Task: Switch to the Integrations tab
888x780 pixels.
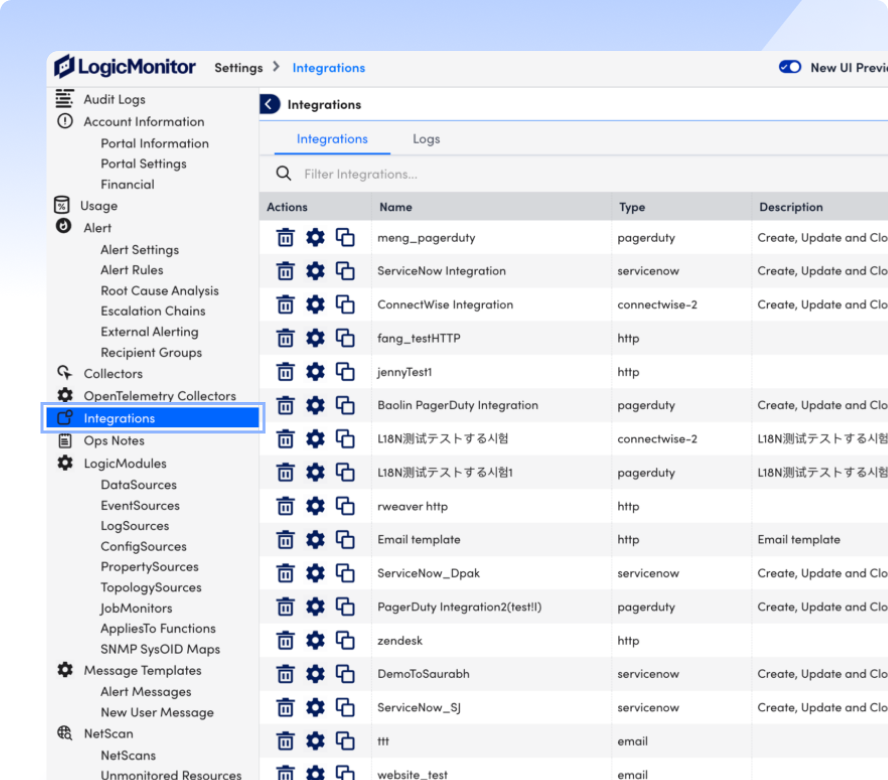Action: tap(332, 139)
